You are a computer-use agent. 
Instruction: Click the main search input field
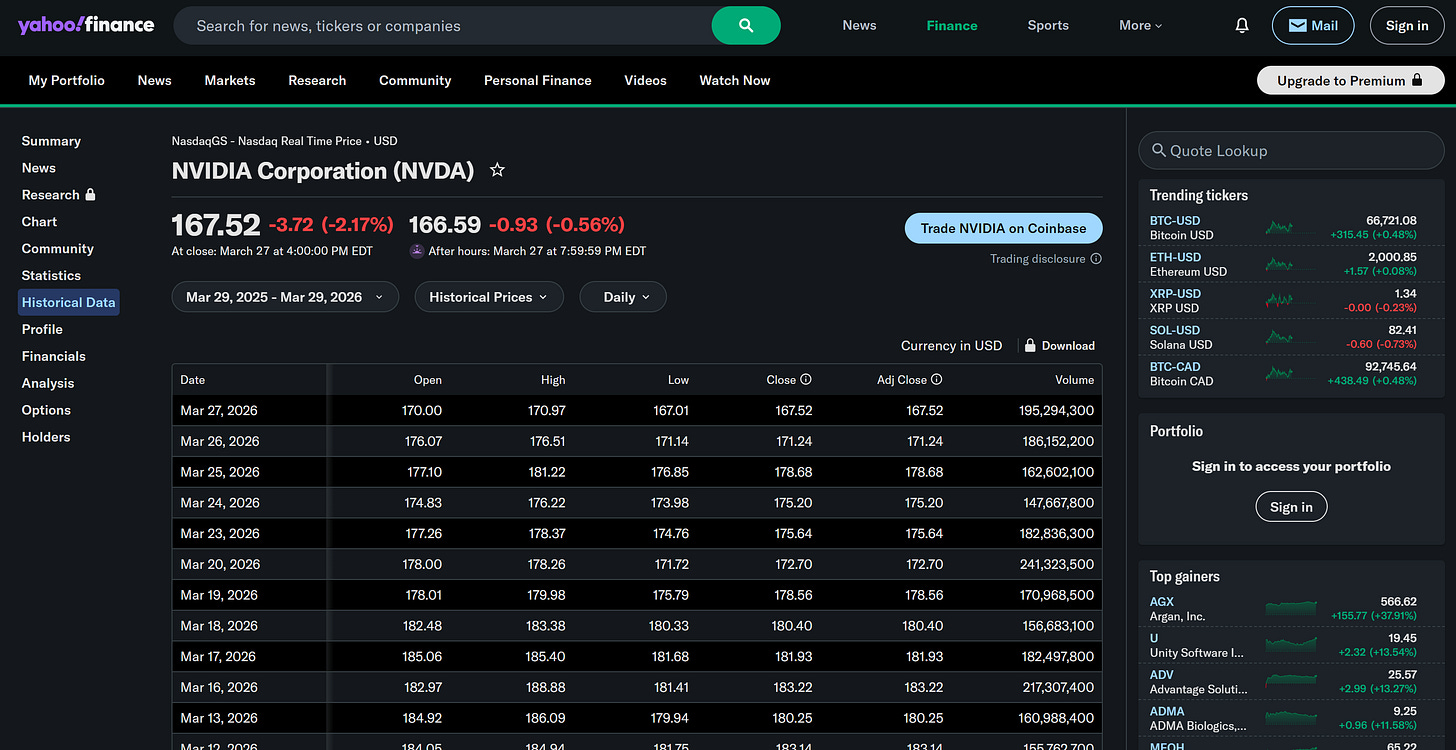443,26
